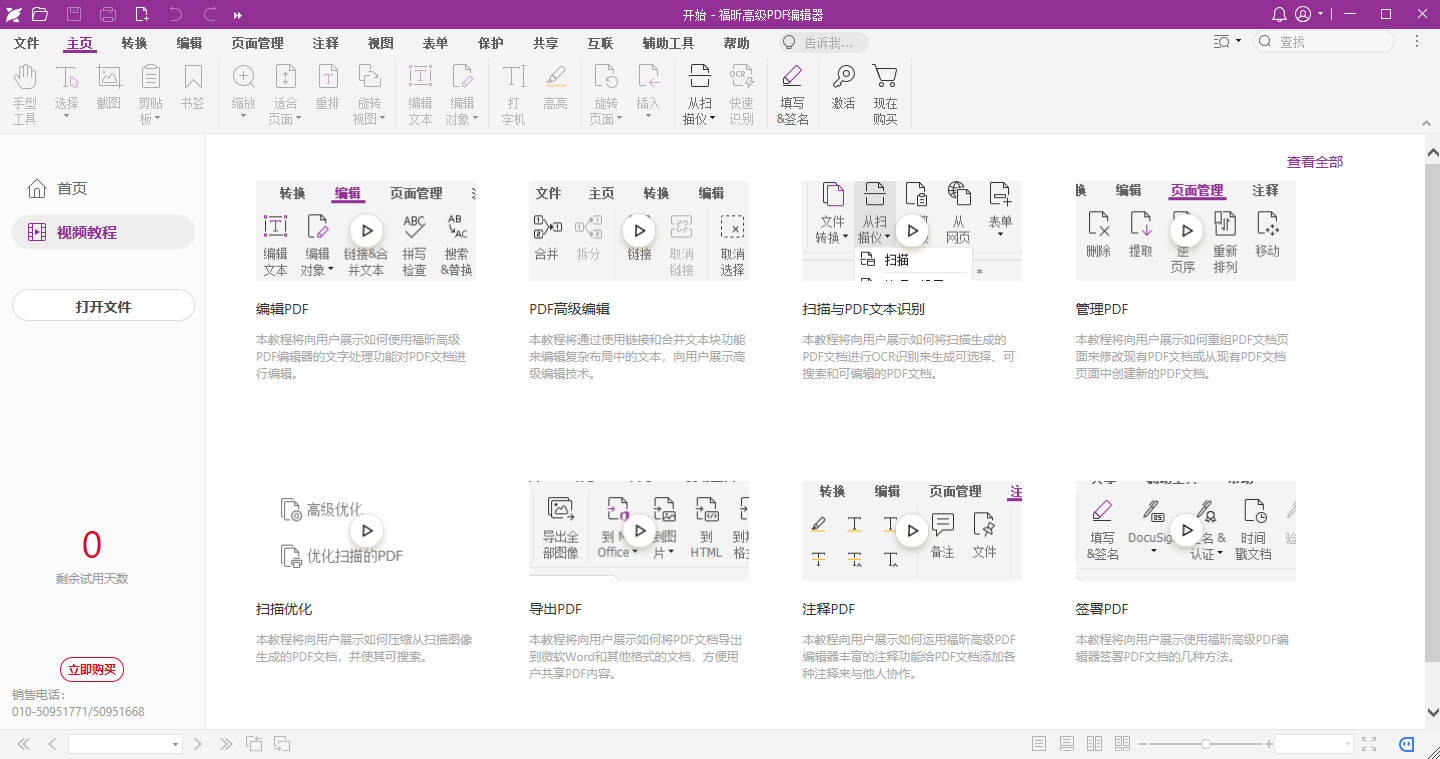
Task: Open the Comment (注释) ribbon tab
Action: click(325, 43)
